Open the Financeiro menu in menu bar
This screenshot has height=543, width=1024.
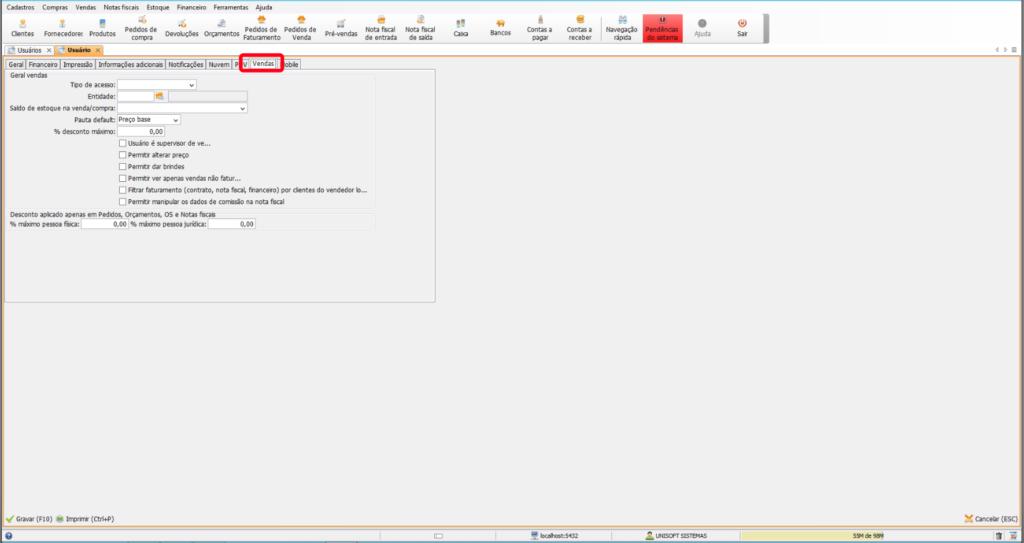(x=191, y=7)
